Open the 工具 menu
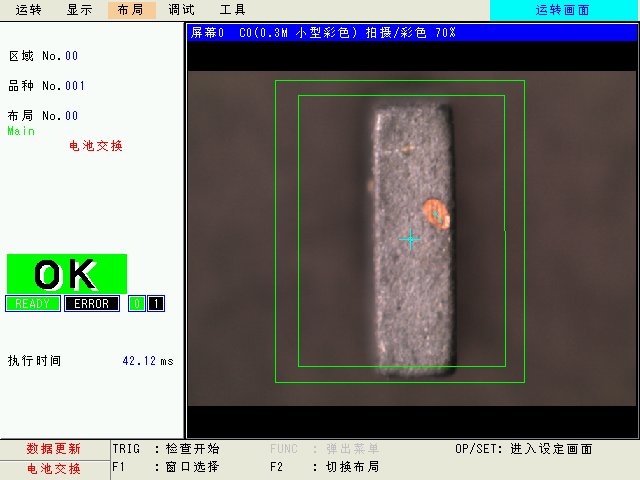The width and height of the screenshot is (640, 480). (232, 10)
